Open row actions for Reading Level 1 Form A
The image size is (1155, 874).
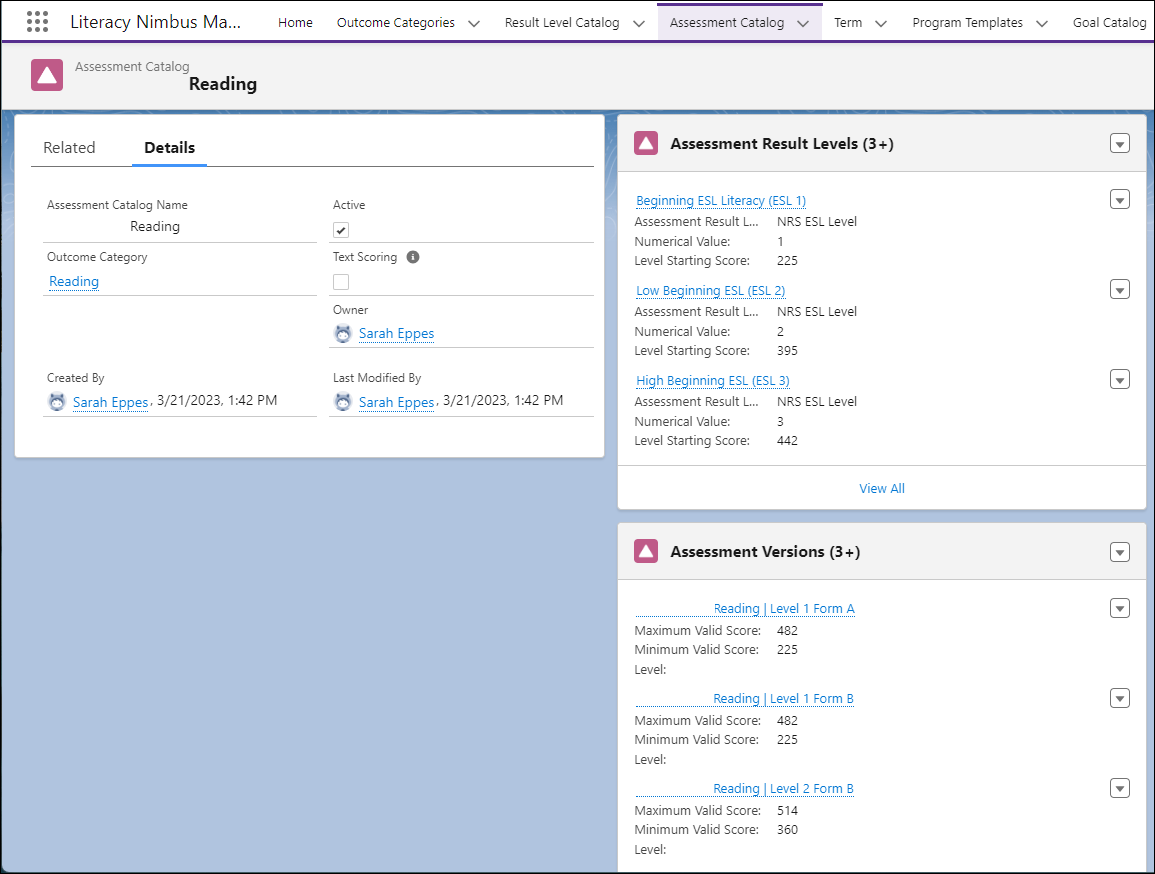(1120, 608)
